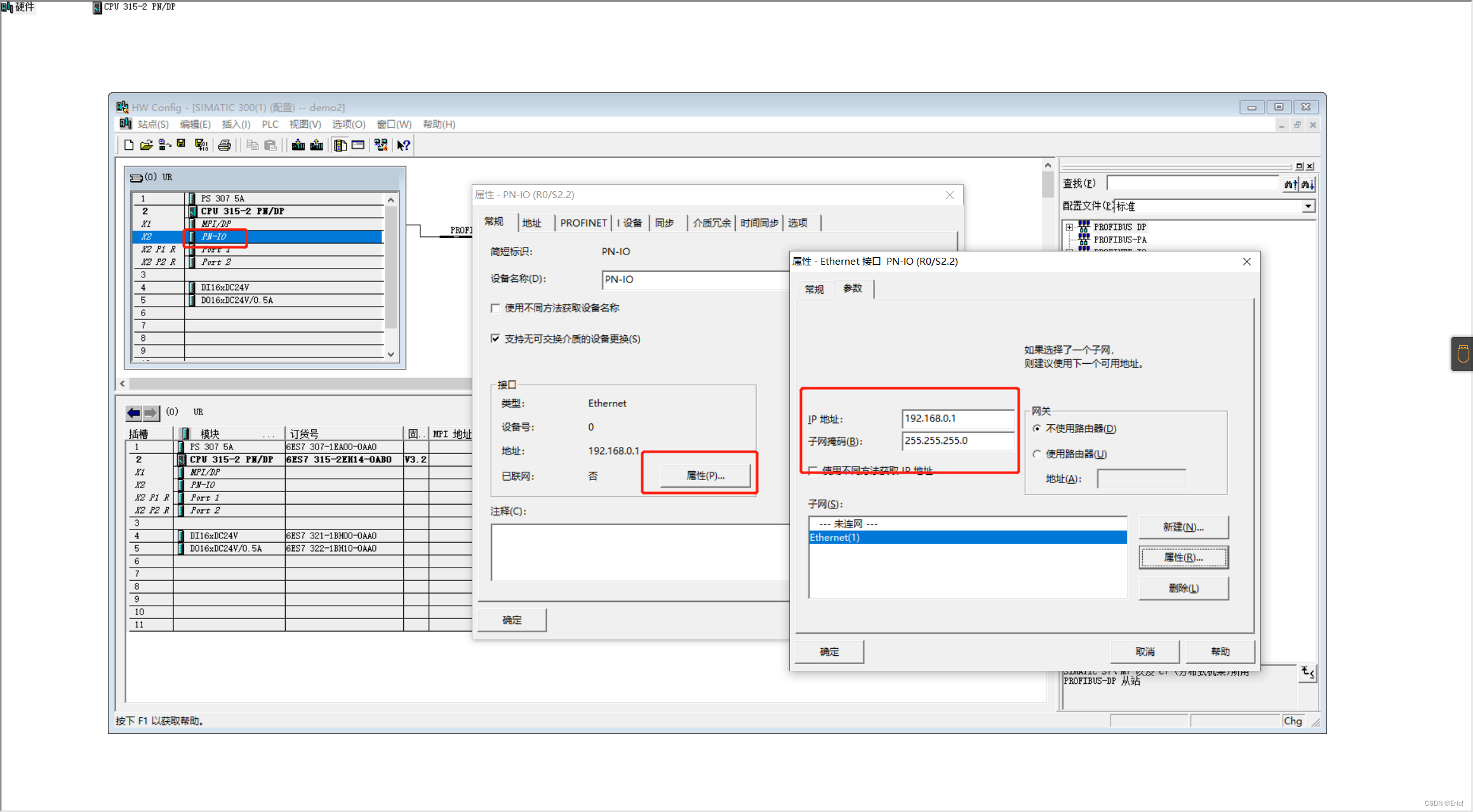
Task: Uncheck device replacement without exchangeable medium
Action: coord(495,338)
